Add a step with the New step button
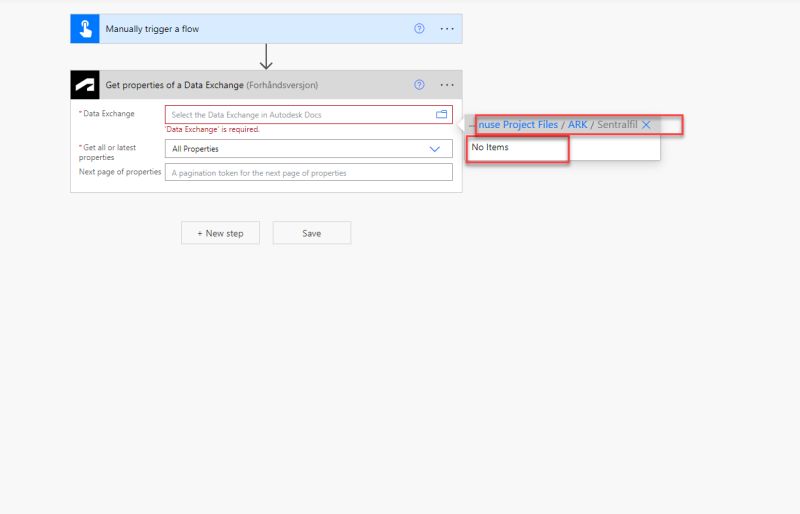 tap(220, 233)
